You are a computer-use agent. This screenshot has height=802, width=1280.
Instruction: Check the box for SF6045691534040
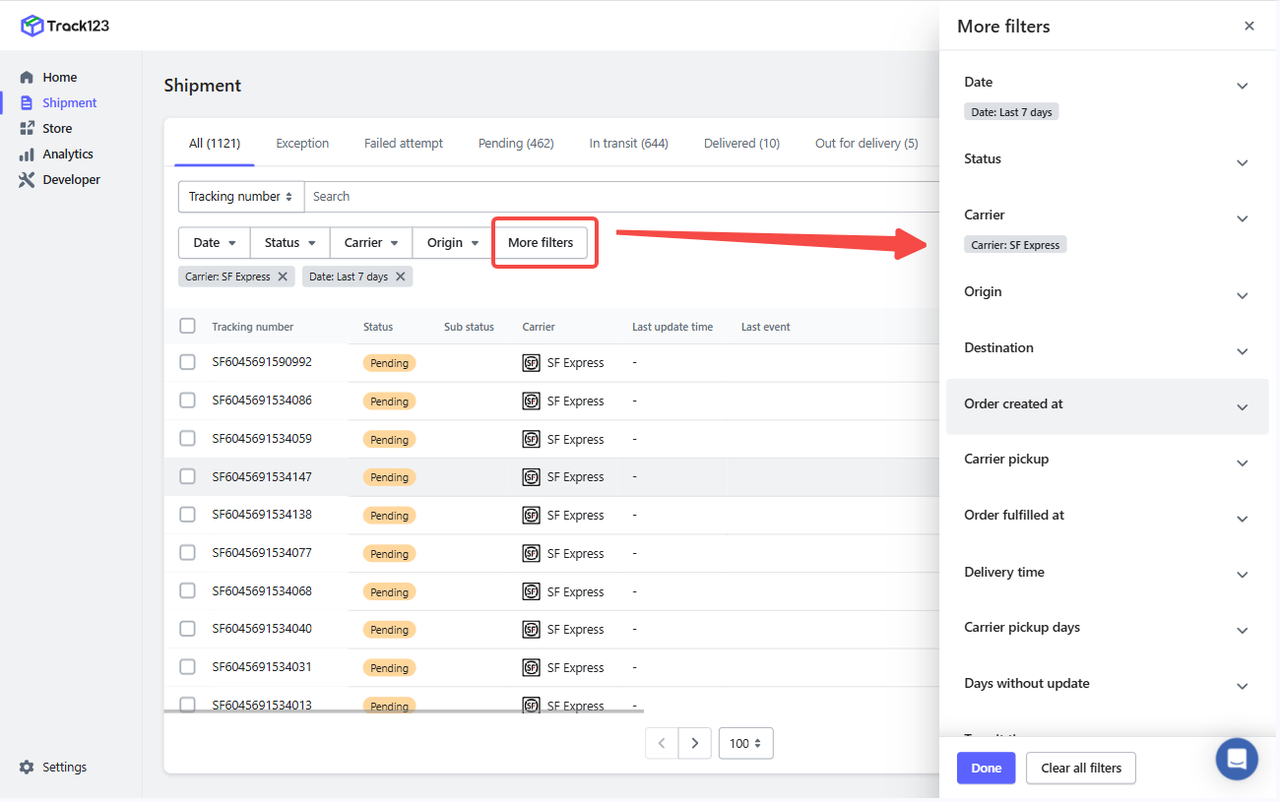pyautogui.click(x=187, y=628)
